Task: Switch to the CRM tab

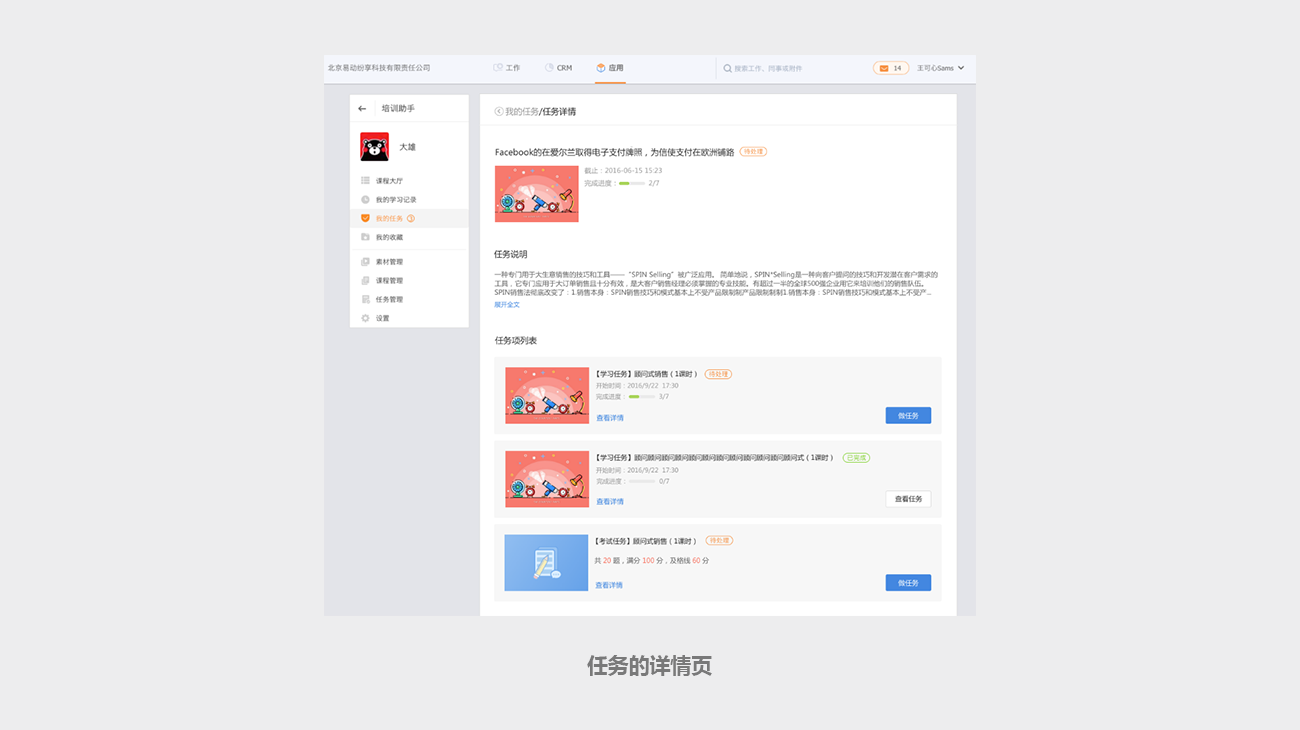Action: coord(558,68)
